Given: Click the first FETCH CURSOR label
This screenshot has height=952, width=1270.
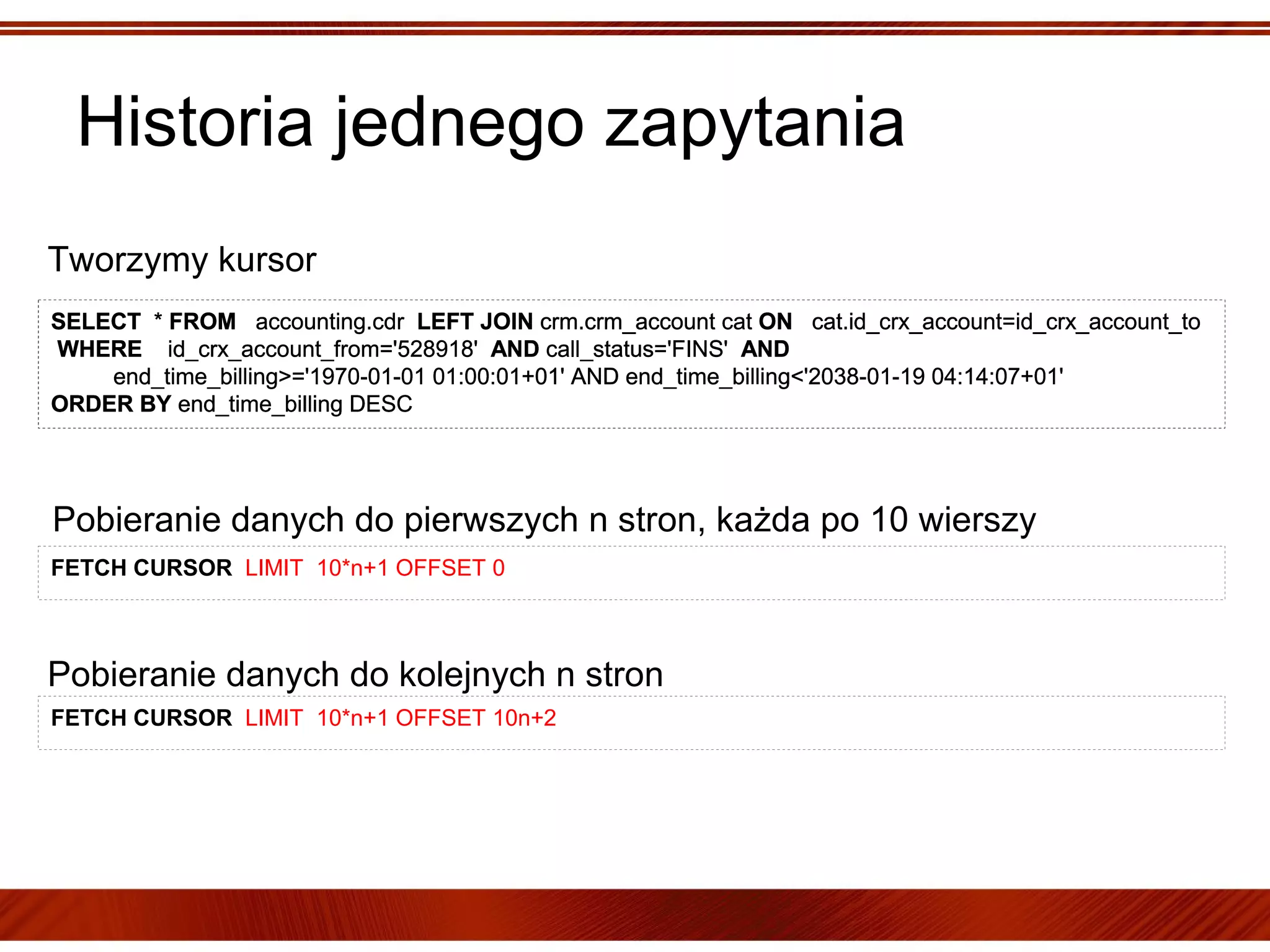Looking at the screenshot, I should tap(141, 568).
